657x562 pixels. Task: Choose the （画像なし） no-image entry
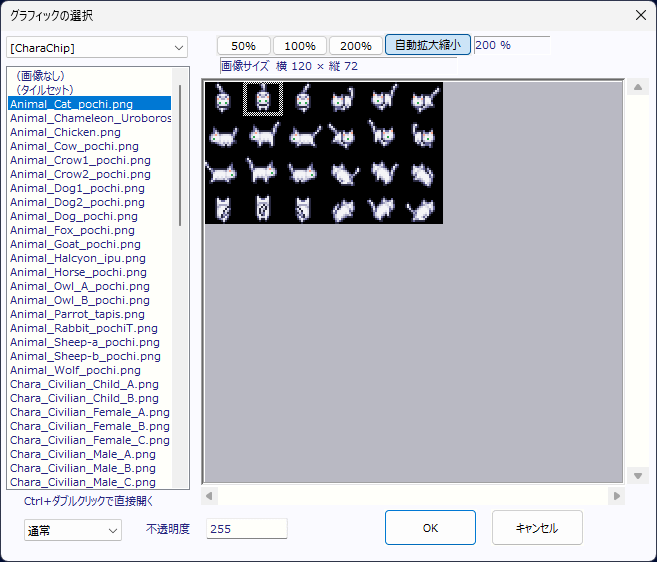47,75
